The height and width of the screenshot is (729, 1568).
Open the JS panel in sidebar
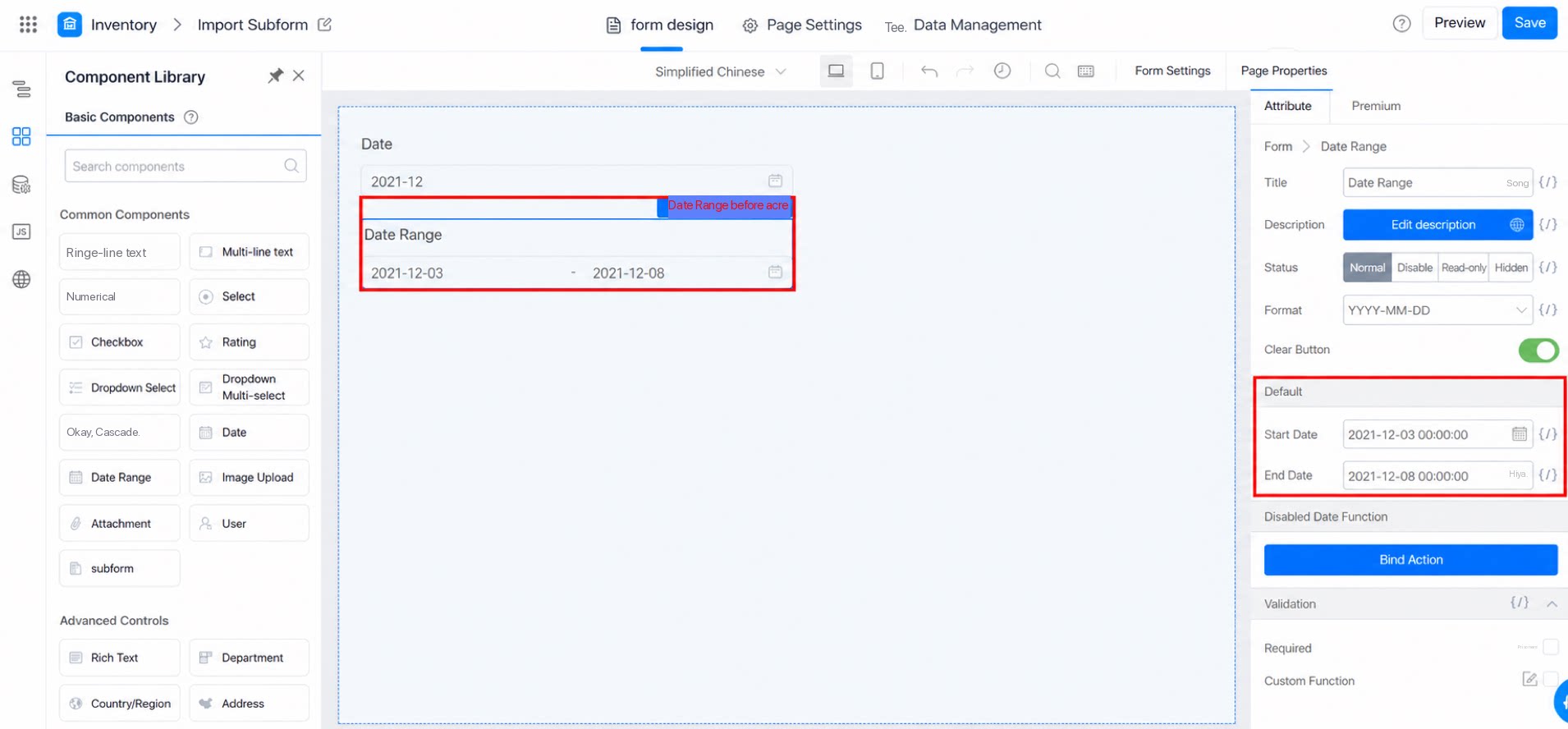tap(21, 232)
